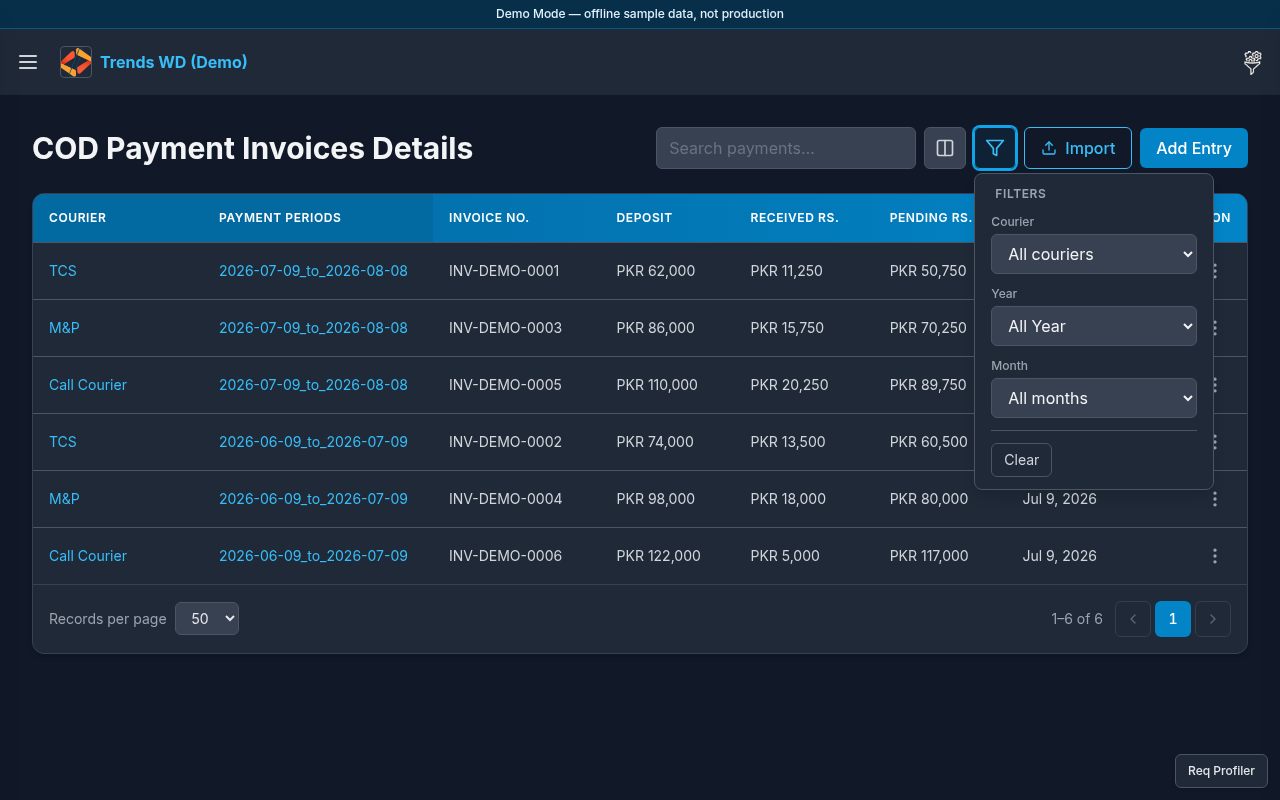Open M&P courier link for INV-DEMO-0004
Viewport: 1280px width, 800px height.
tap(64, 499)
